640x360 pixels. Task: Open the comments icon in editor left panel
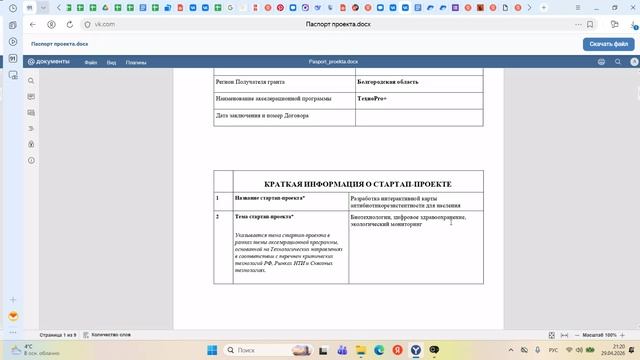point(31,97)
